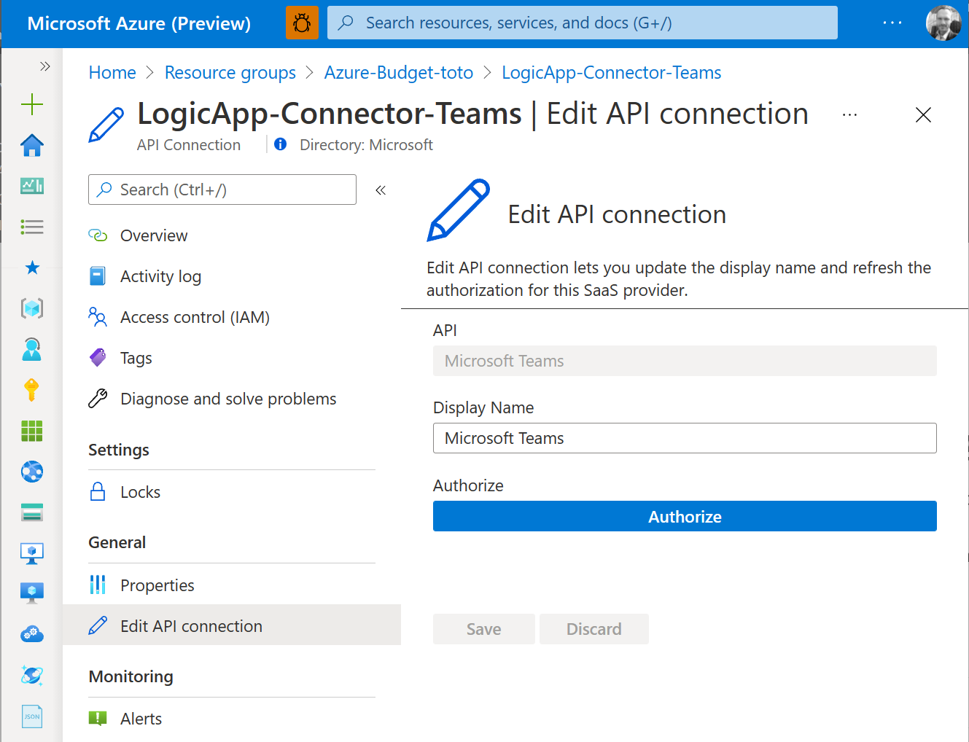Click the lower blue monitor icon in the sidebar
The height and width of the screenshot is (742, 969).
32,593
